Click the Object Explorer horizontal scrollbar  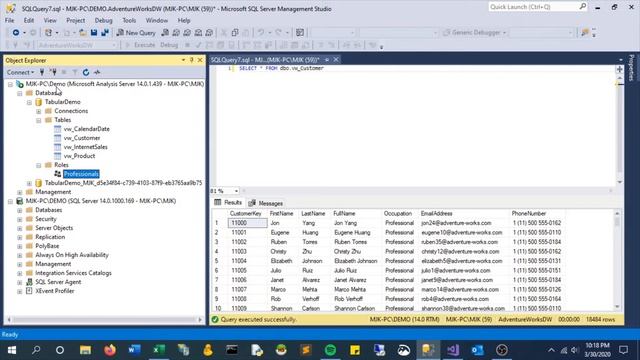pos(104,320)
